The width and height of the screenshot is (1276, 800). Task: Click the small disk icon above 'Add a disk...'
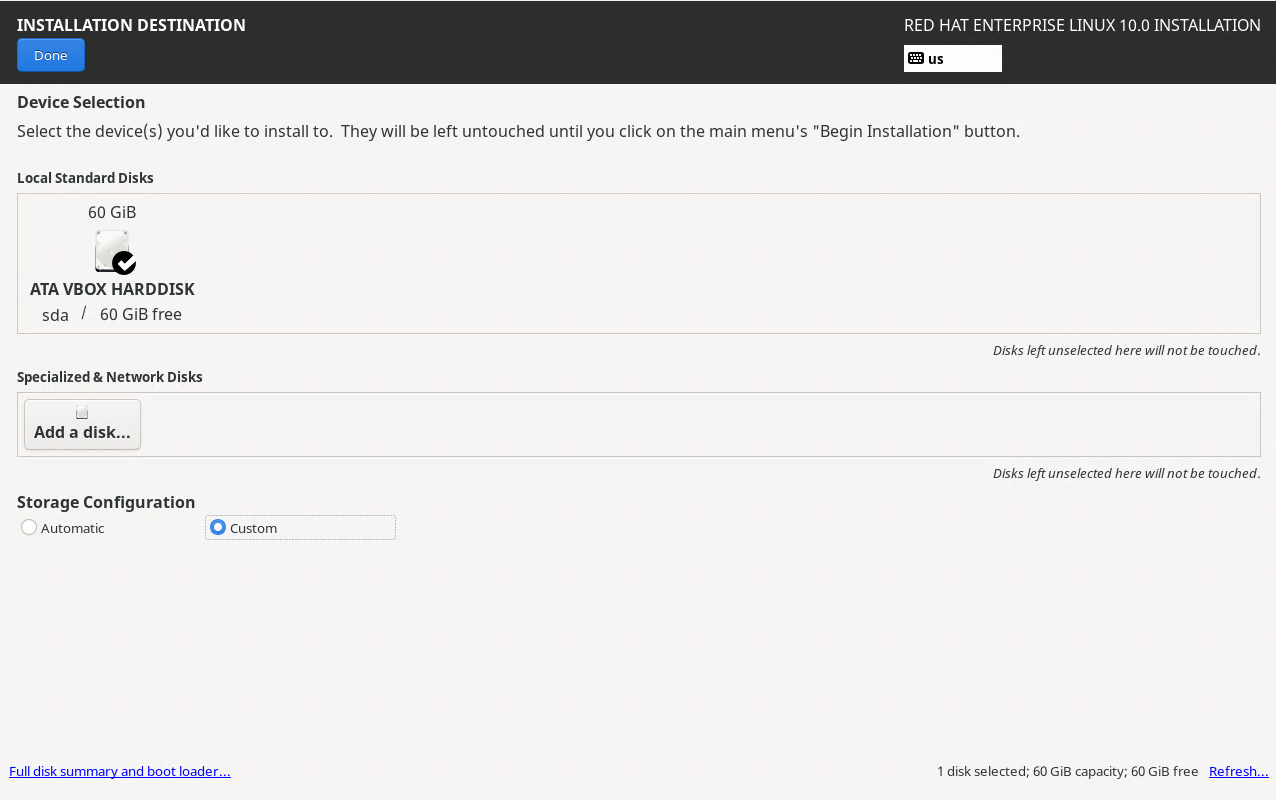point(82,412)
